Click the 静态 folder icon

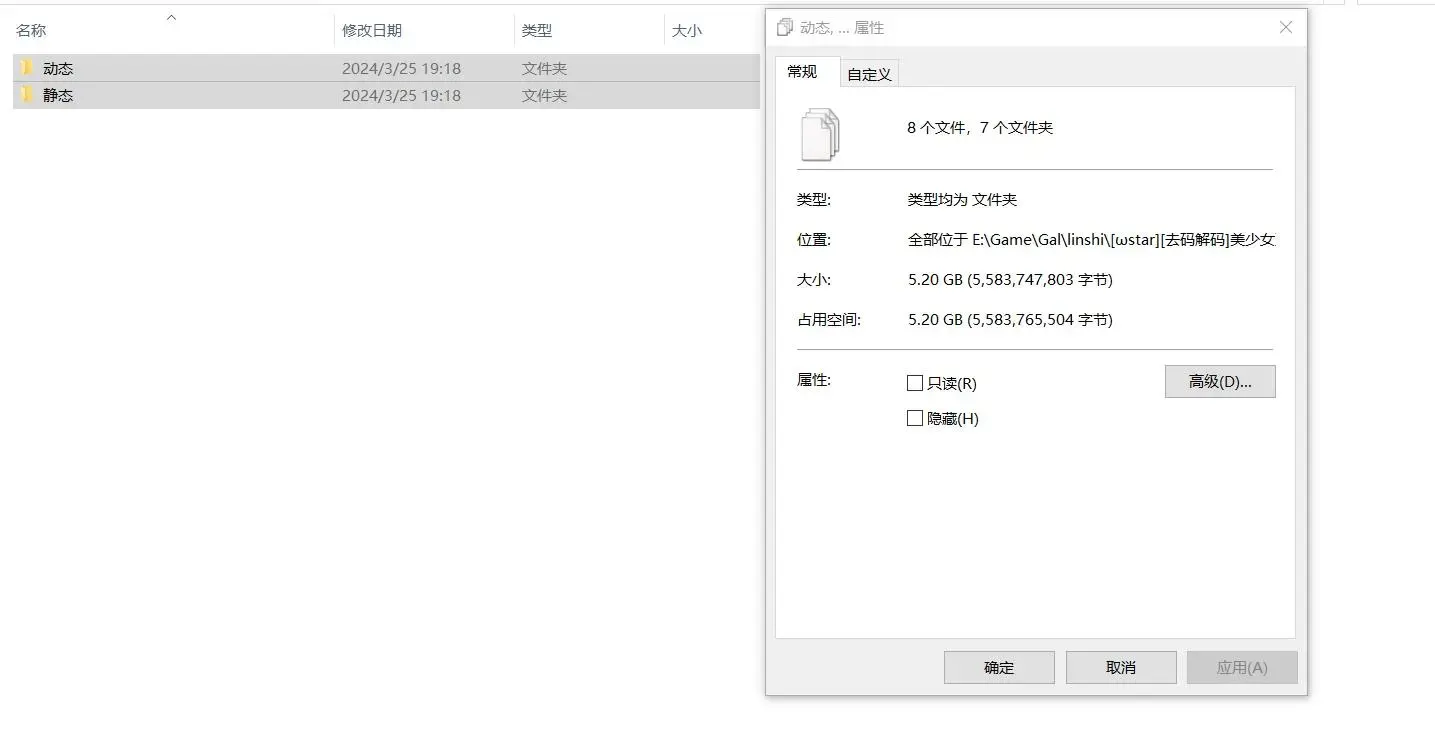[27, 95]
